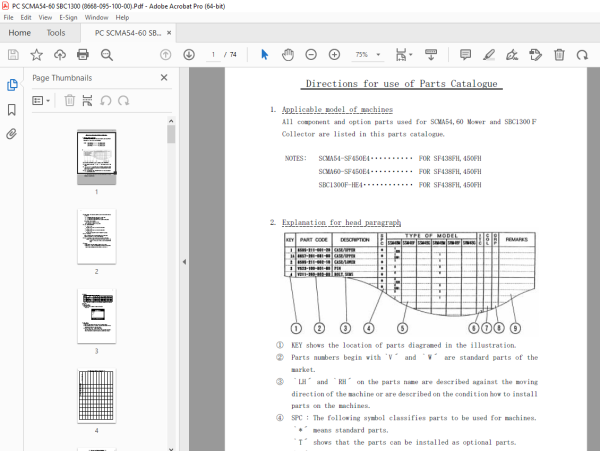Activate the Hand pan tool
Viewport: 600px width, 451px height.
(x=288, y=55)
